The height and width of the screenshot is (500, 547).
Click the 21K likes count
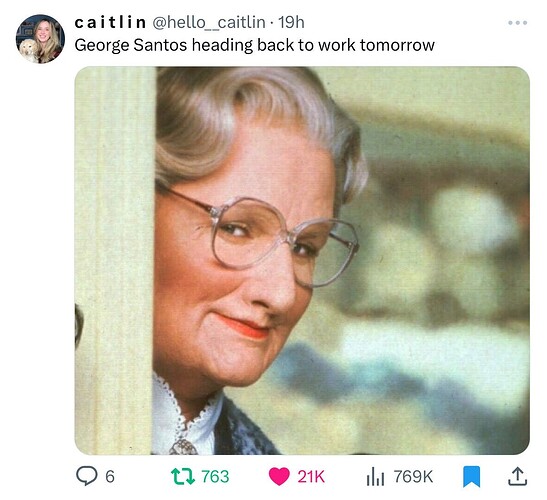(311, 477)
